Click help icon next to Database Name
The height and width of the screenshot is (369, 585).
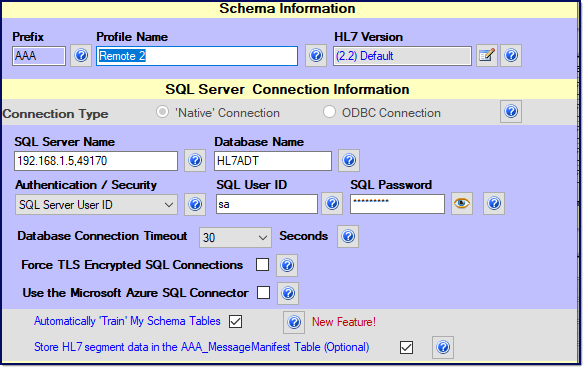[x=349, y=160]
